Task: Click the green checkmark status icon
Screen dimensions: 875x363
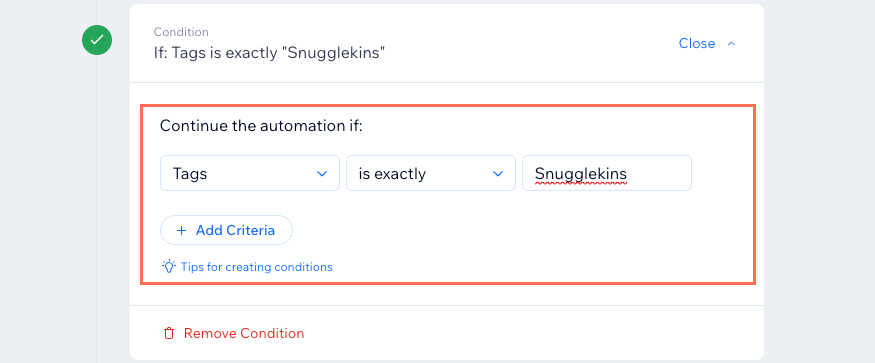Action: [x=97, y=40]
